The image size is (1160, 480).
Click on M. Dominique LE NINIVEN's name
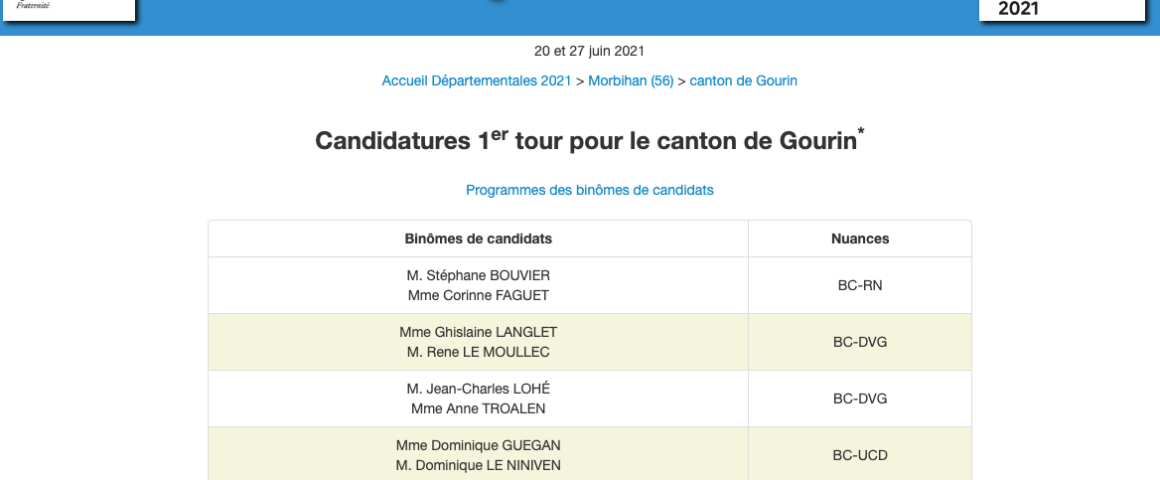[x=478, y=465]
